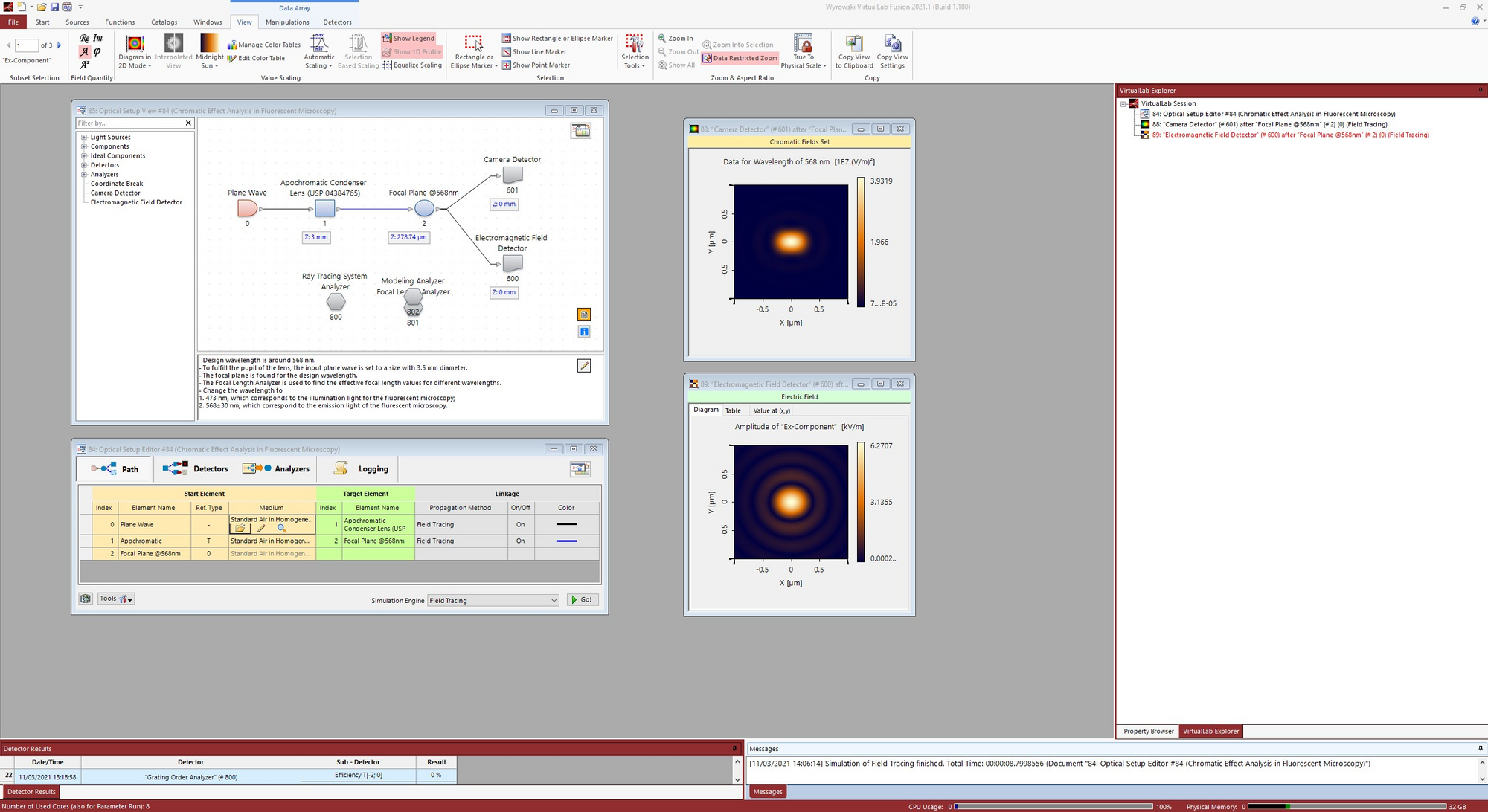This screenshot has width=1488, height=812.
Task: Click the blue color line for Apochromatic link
Action: [x=566, y=541]
